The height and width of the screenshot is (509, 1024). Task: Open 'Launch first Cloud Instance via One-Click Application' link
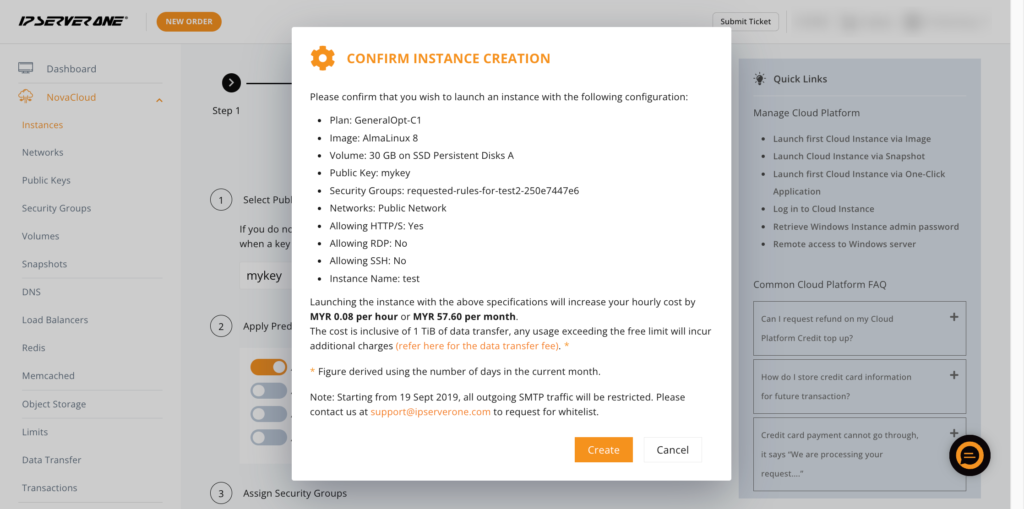coord(859,182)
